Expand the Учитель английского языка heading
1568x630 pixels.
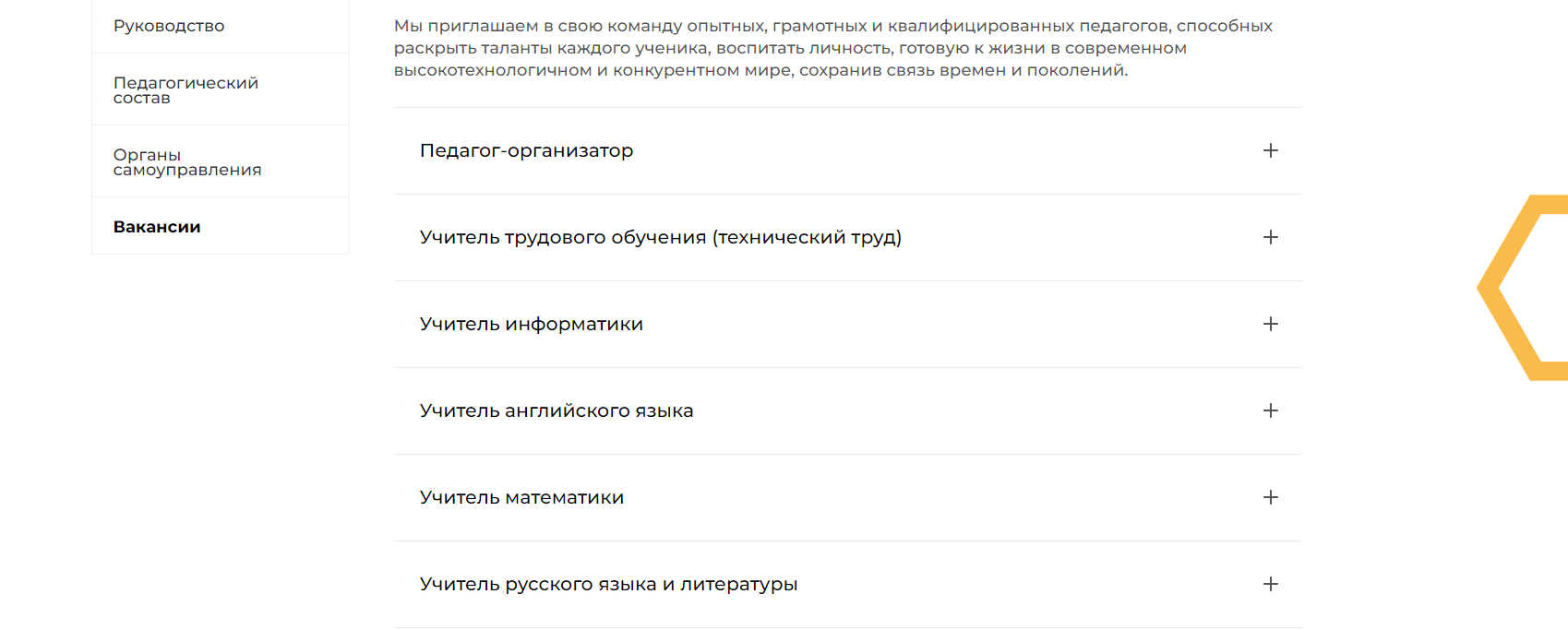pos(557,410)
